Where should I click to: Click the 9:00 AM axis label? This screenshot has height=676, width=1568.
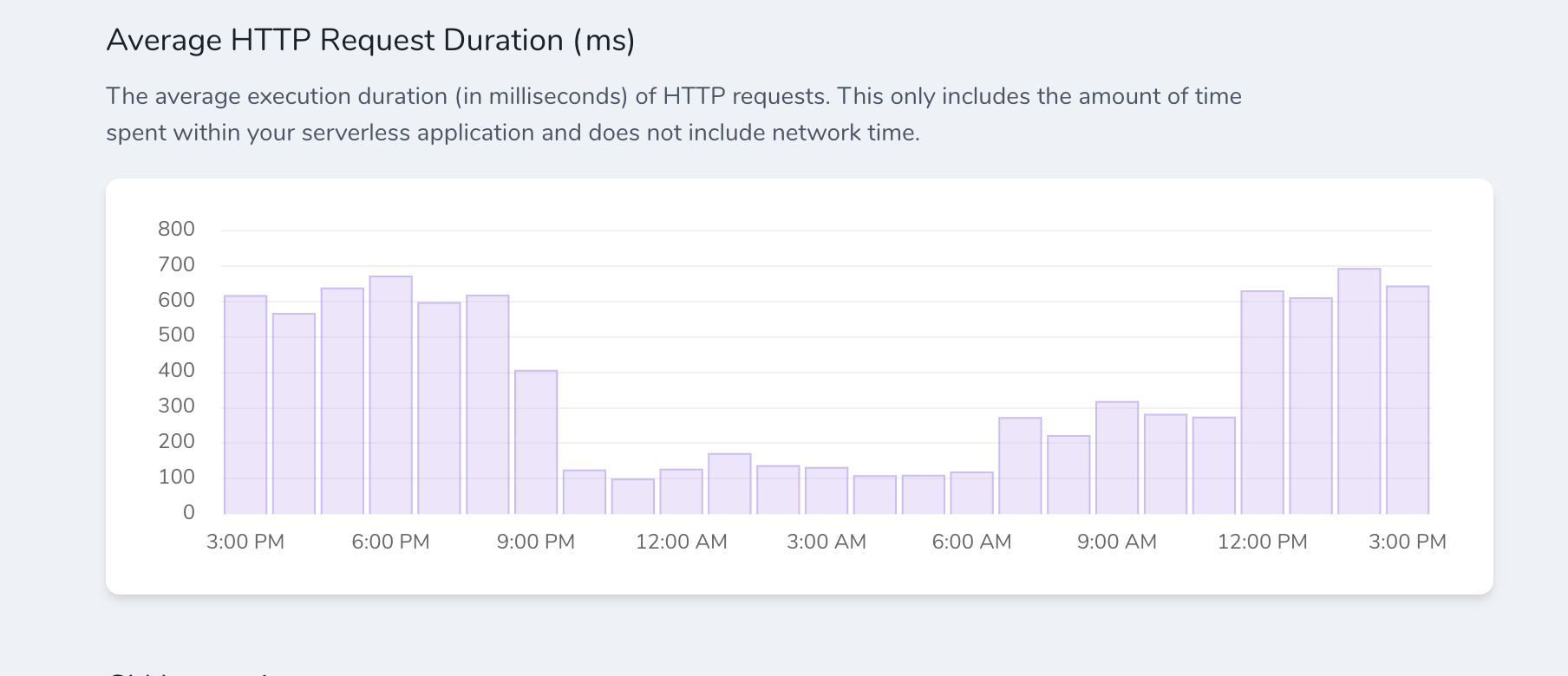click(1117, 542)
